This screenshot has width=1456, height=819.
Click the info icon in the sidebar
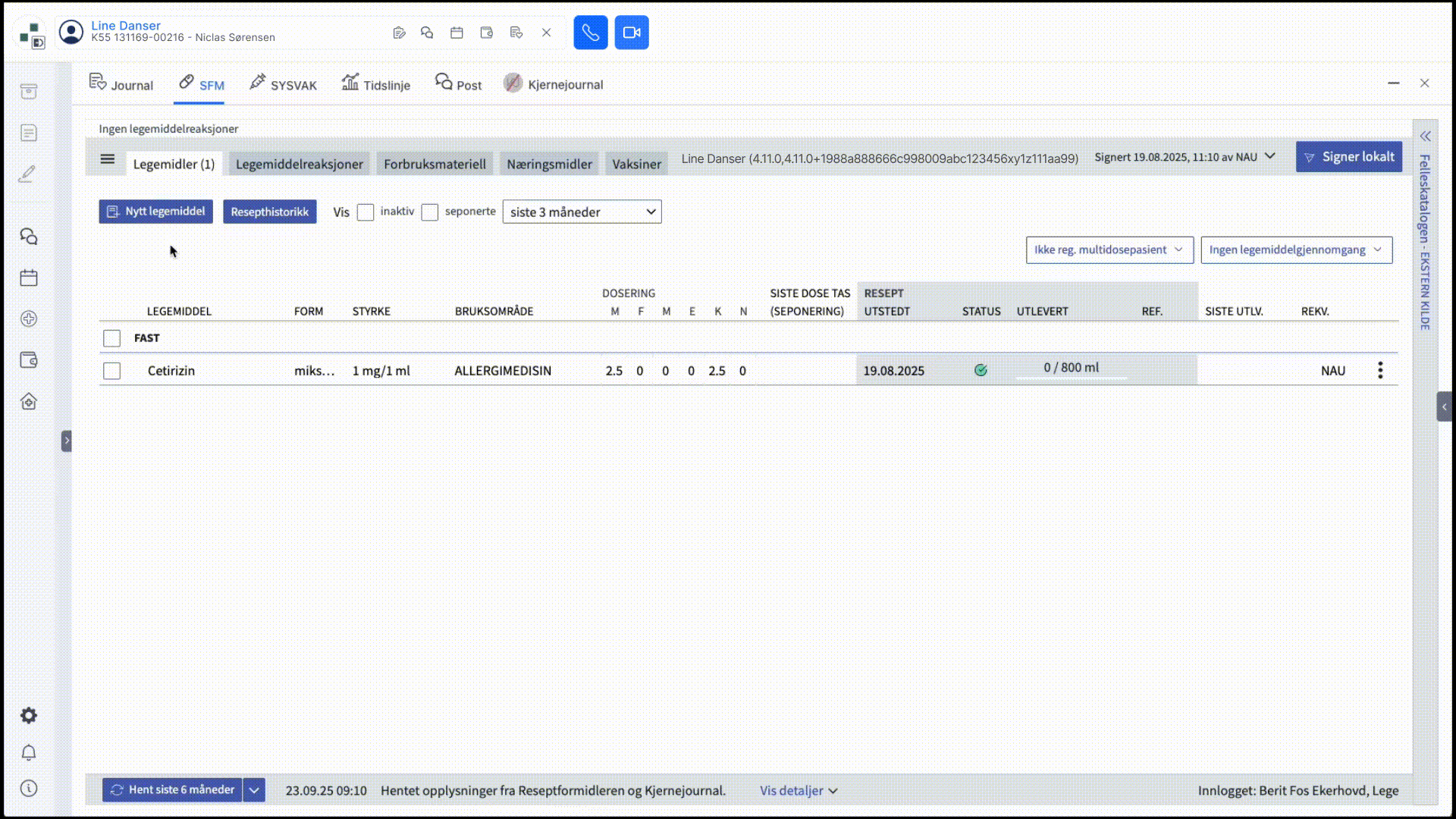point(29,789)
